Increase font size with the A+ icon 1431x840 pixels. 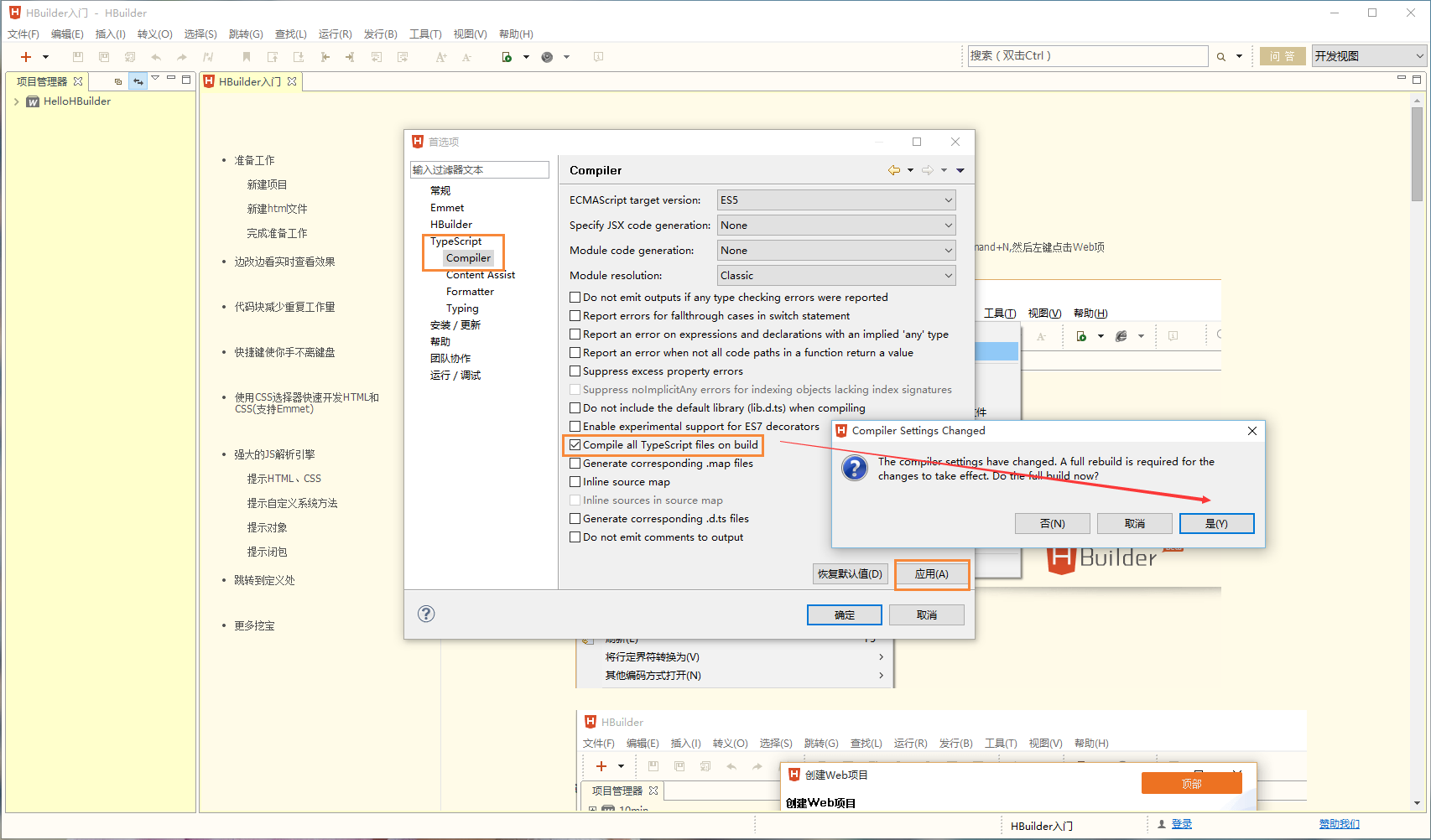440,56
